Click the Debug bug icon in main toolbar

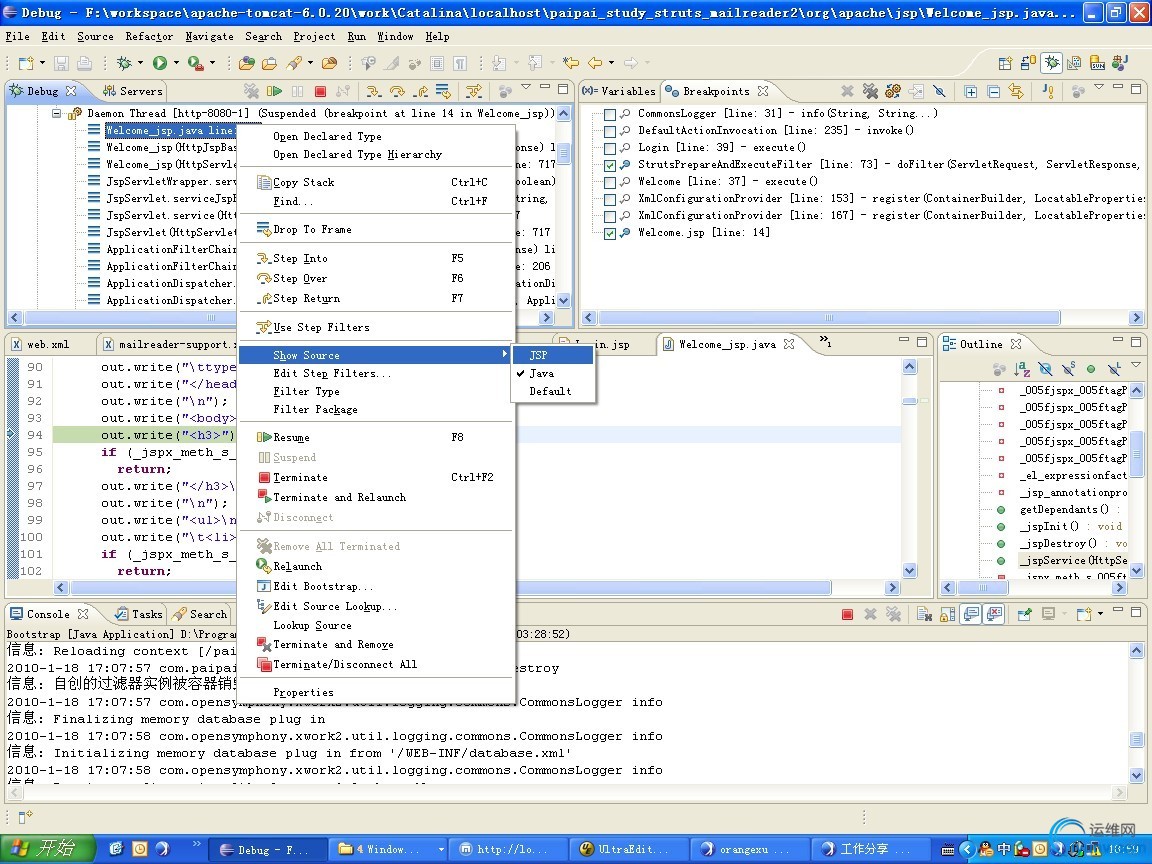(123, 63)
